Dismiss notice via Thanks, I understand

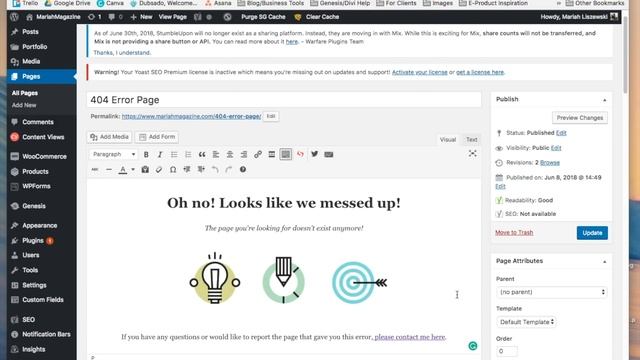[x=122, y=53]
